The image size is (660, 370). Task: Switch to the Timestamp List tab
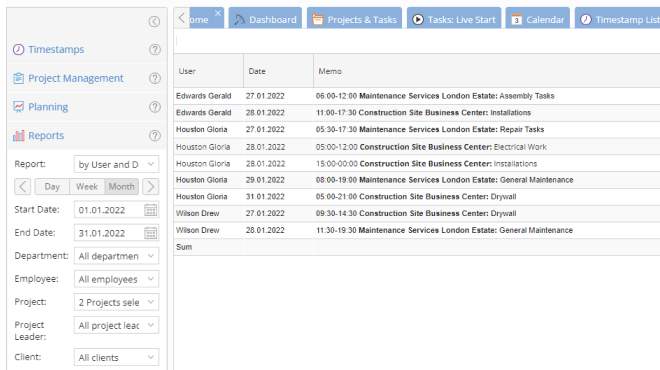pyautogui.click(x=617, y=19)
